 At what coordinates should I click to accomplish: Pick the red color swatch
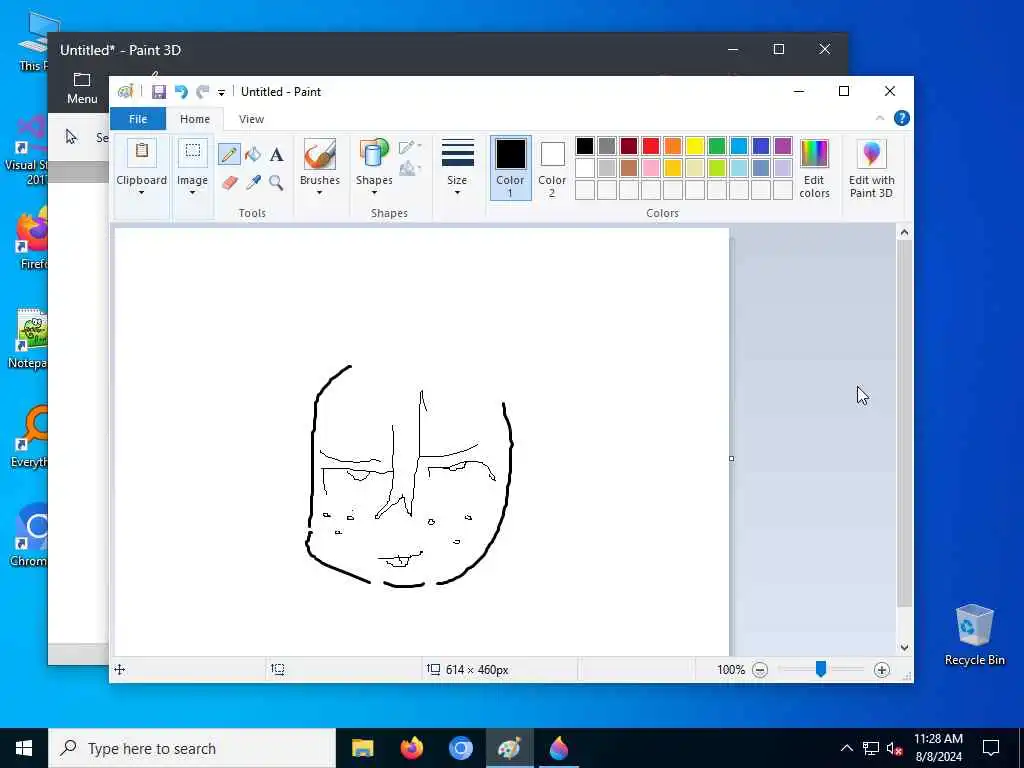coord(651,146)
